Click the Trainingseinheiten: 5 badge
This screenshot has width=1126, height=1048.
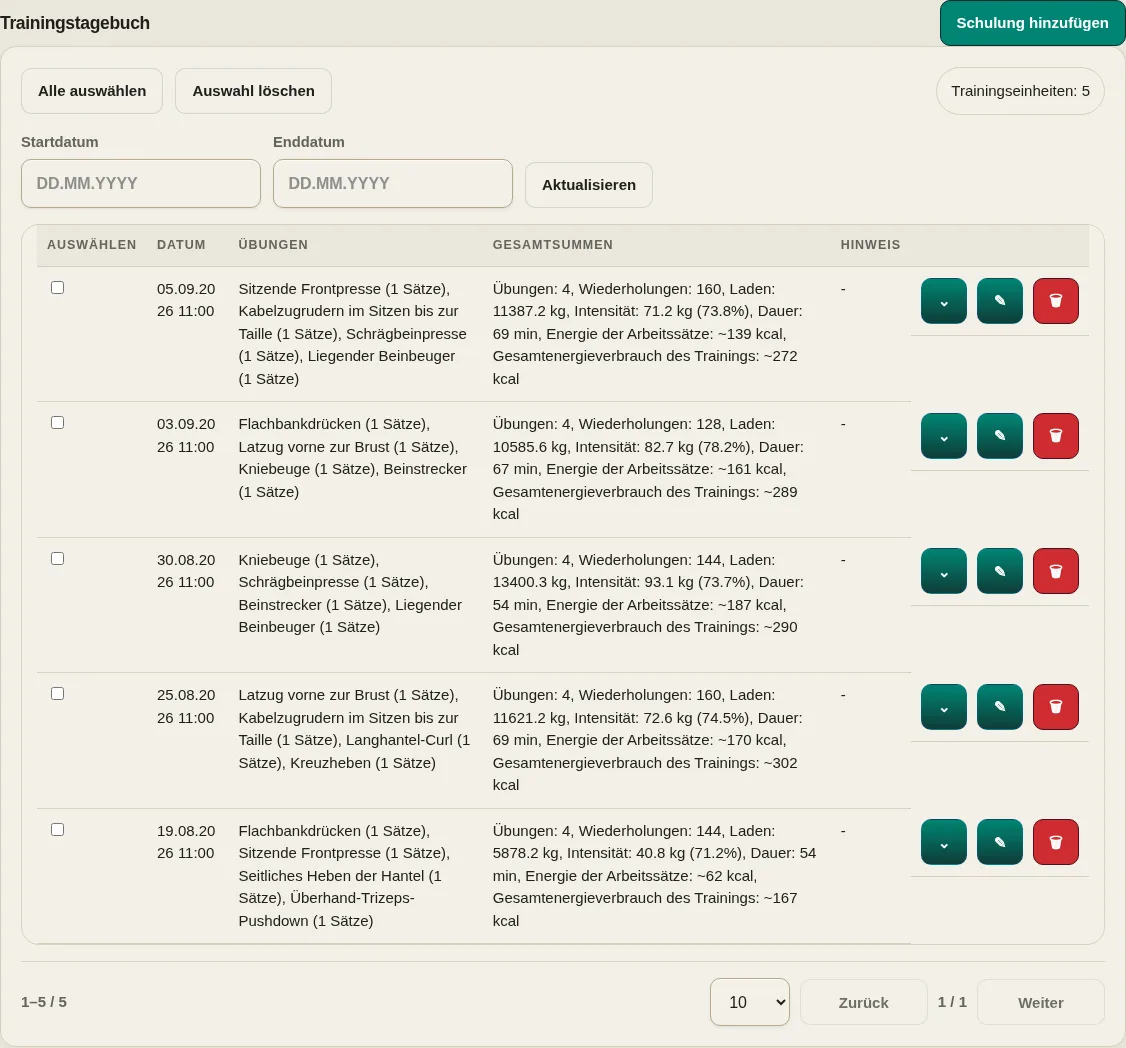(1020, 91)
